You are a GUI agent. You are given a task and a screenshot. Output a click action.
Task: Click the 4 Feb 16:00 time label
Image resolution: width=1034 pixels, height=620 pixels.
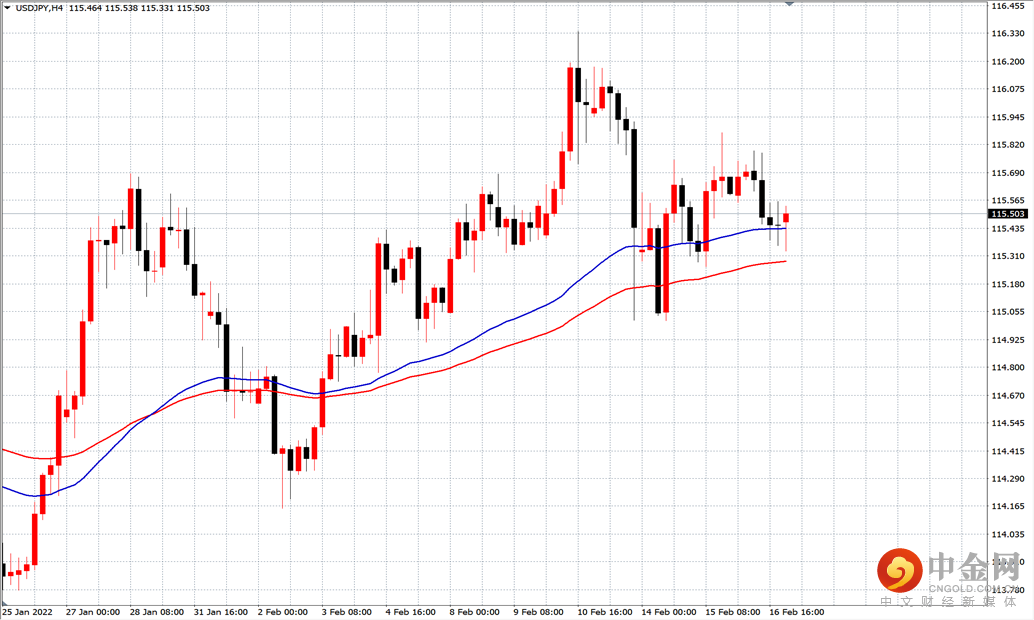[411, 612]
